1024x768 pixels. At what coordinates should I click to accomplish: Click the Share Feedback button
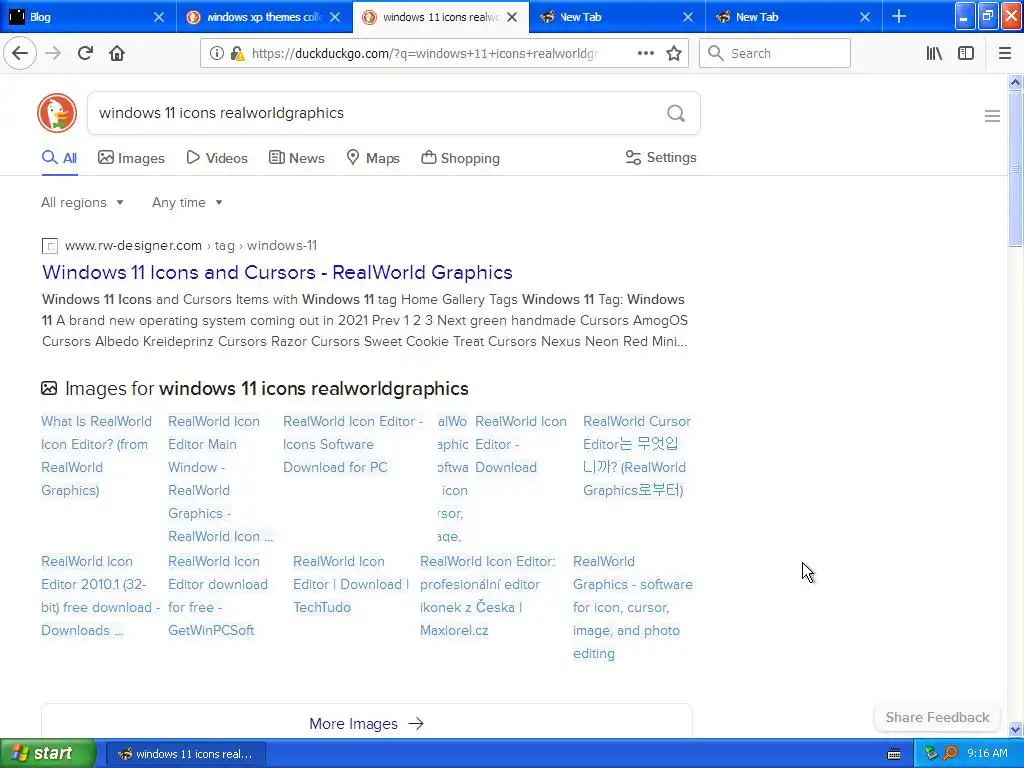(x=937, y=717)
